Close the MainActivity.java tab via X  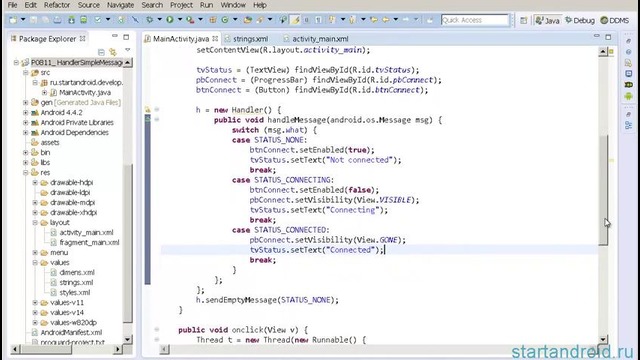click(215, 39)
